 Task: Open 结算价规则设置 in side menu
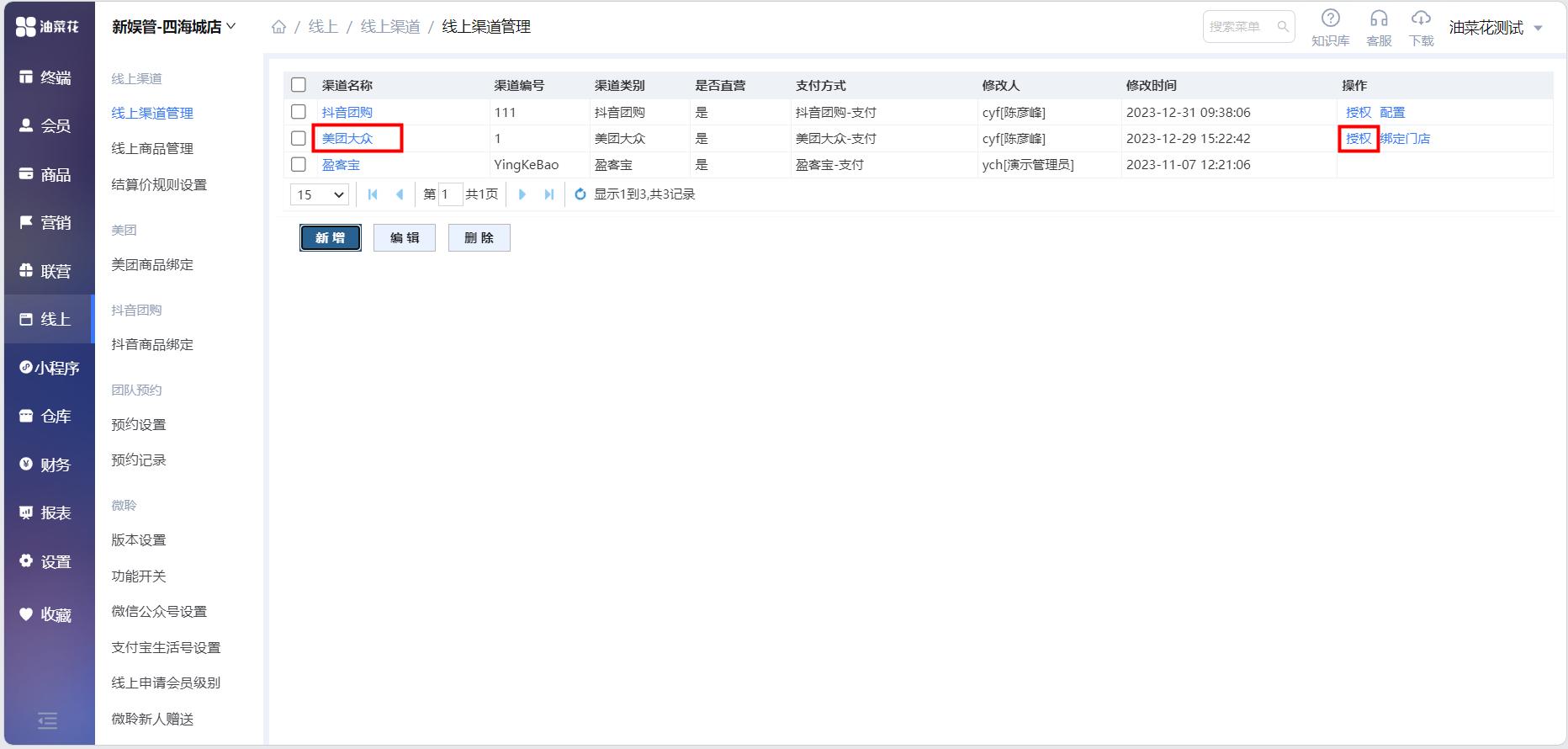tap(159, 185)
